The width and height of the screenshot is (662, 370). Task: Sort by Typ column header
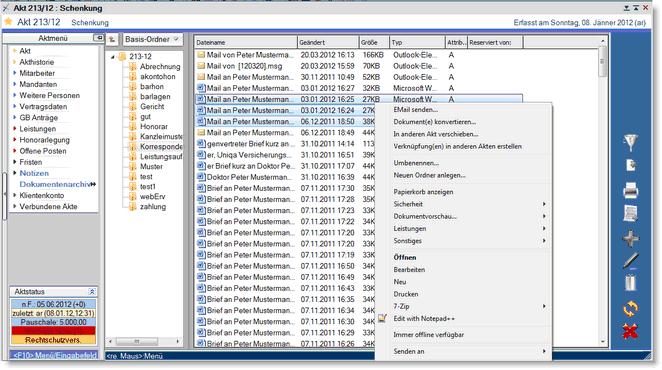(x=417, y=42)
